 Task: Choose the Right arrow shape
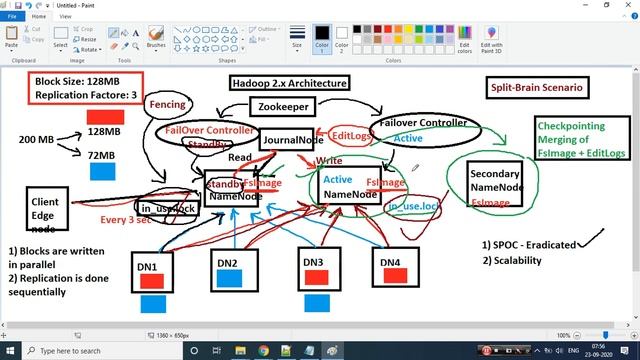[215, 40]
